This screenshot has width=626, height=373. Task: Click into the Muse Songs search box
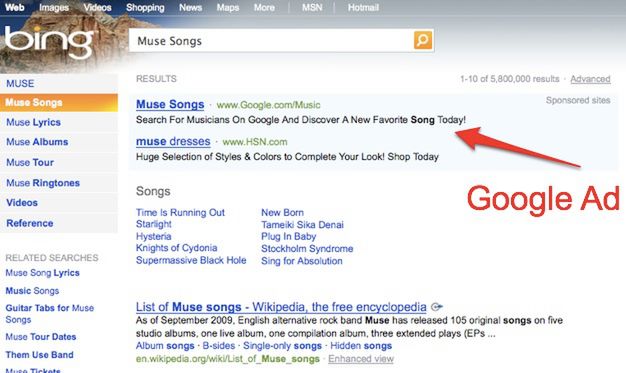point(271,41)
